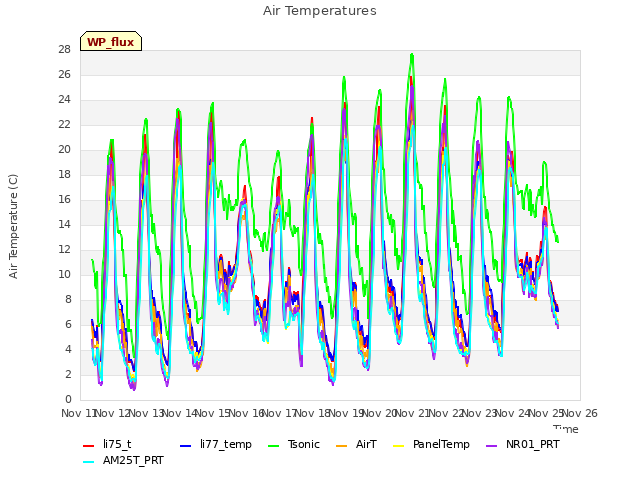This screenshot has height=480, width=640.
Task: Select the li77_temp legend entry
Action: tap(216, 444)
